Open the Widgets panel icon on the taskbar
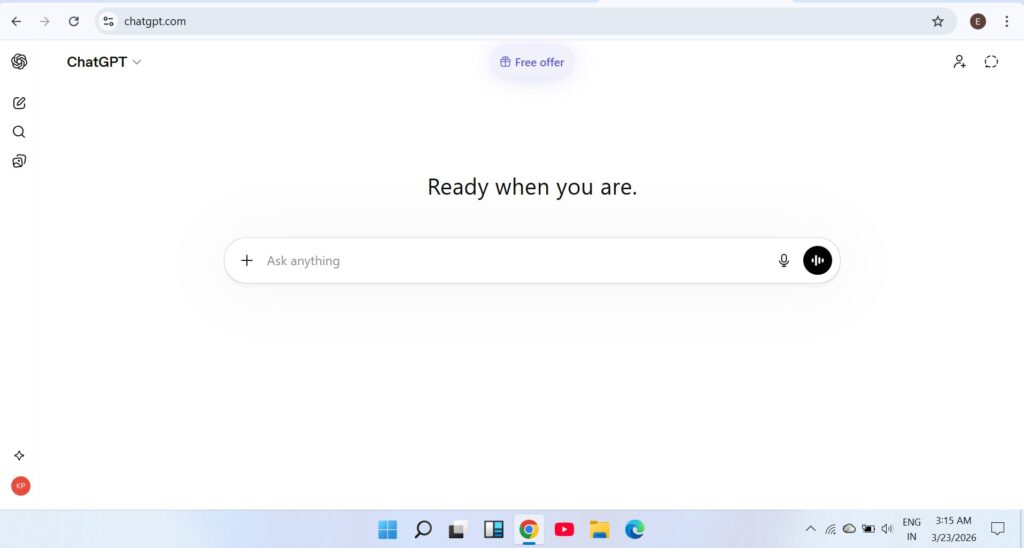1024x548 pixels. click(493, 529)
